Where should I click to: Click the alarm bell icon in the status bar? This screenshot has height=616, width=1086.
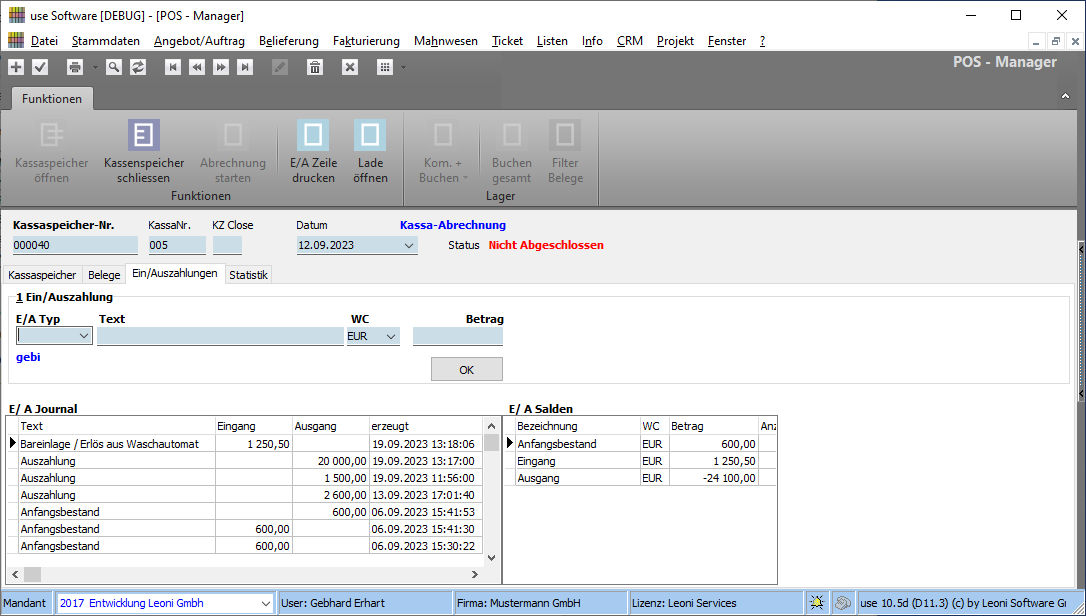point(817,603)
